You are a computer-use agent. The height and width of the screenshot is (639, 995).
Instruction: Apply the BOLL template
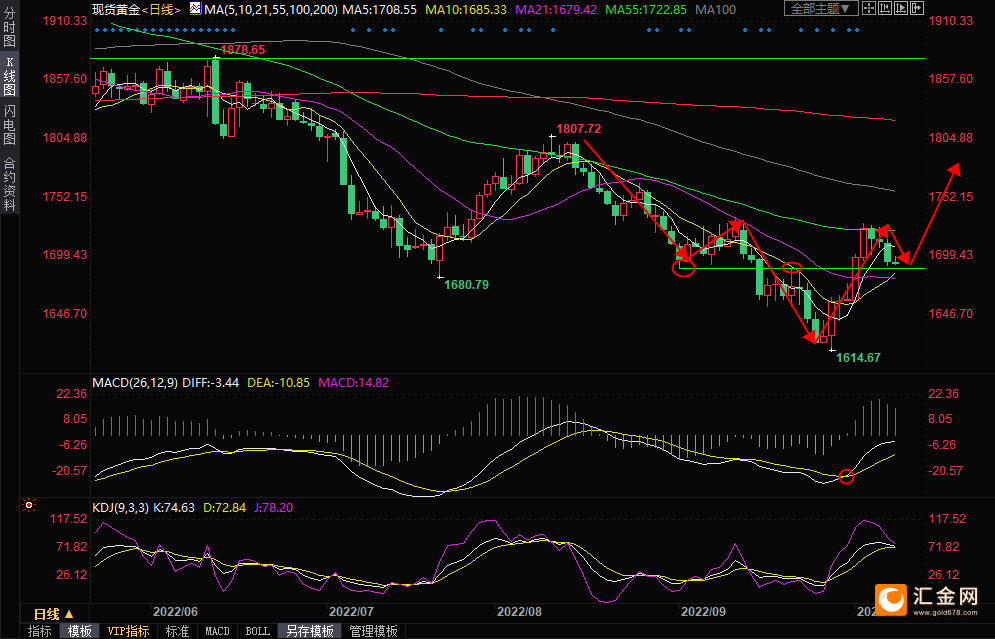point(257,631)
